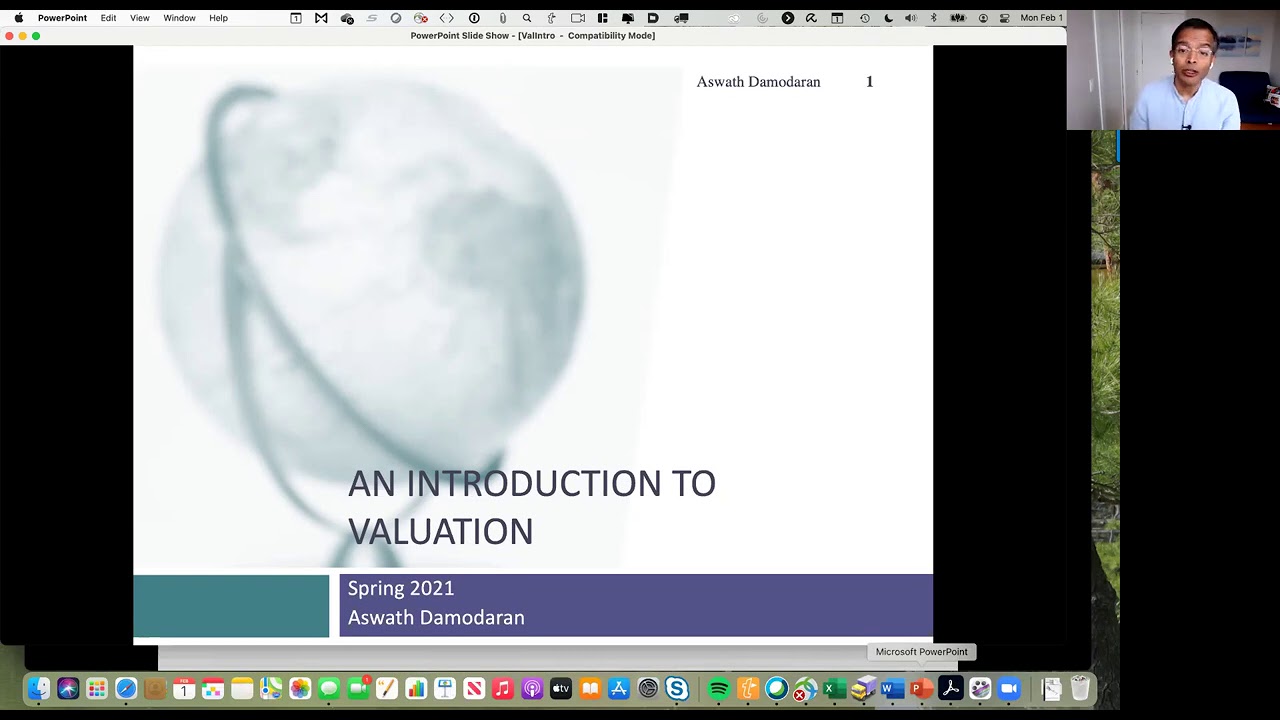Image resolution: width=1280 pixels, height=720 pixels.
Task: Open Mail Gmail icon in menu bar
Action: click(321, 18)
